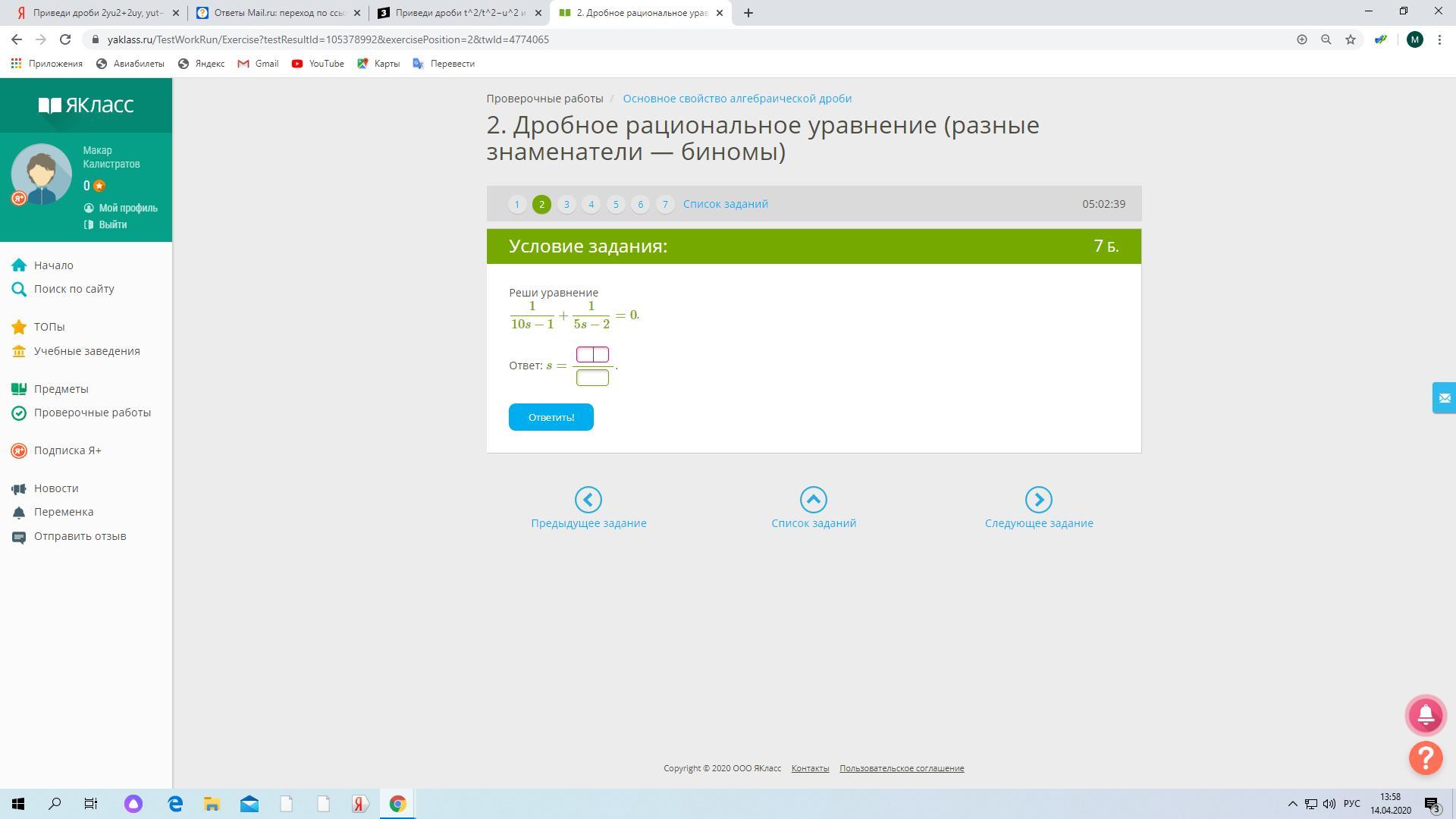1456x819 pixels.
Task: Click the YaKlass logo
Action: pos(86,105)
